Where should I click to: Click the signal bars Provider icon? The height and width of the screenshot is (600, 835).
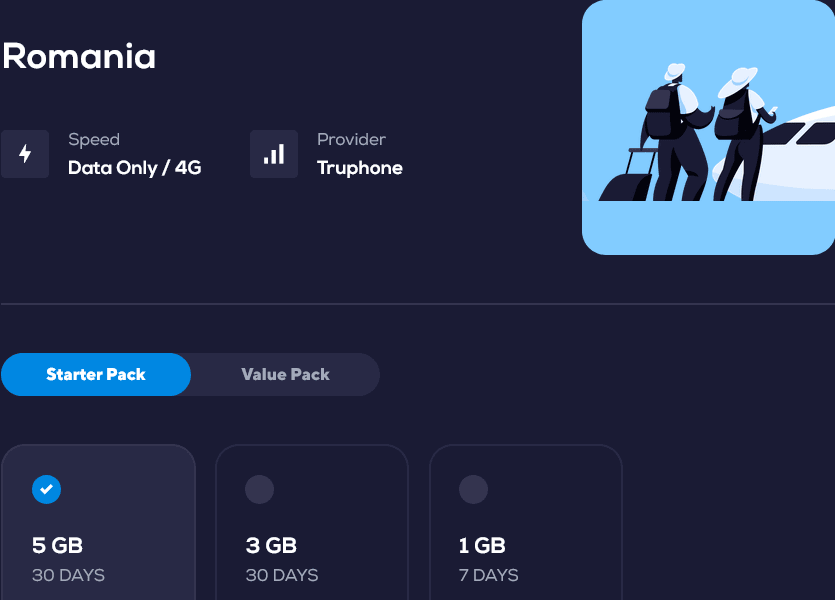pyautogui.click(x=273, y=154)
